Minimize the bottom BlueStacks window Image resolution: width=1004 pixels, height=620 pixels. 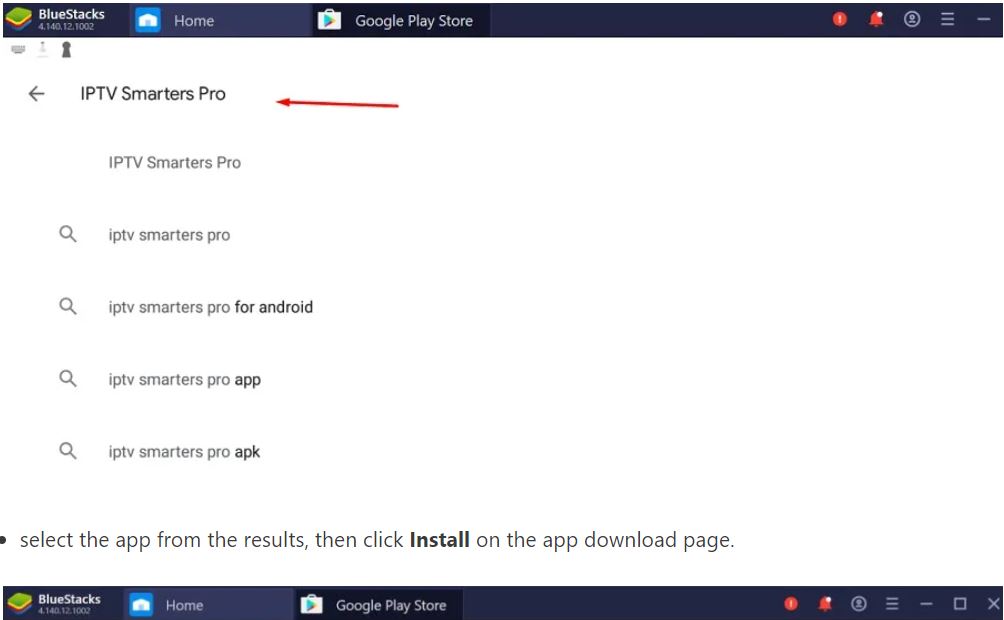(x=926, y=603)
